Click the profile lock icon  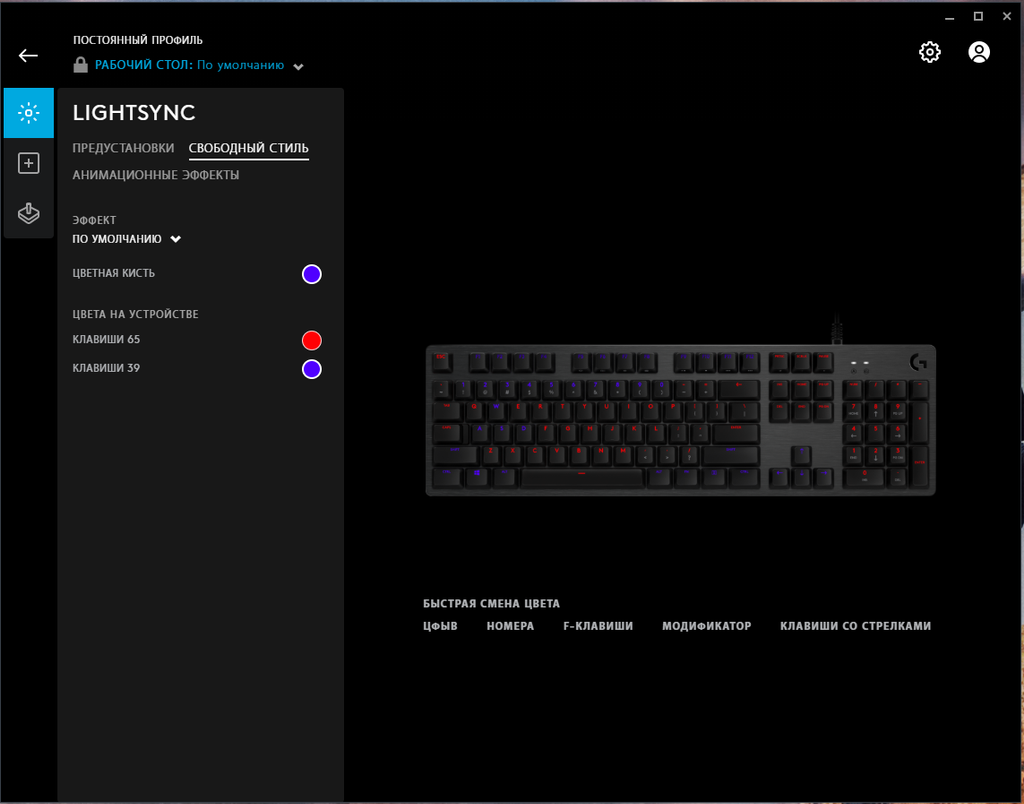[80, 65]
